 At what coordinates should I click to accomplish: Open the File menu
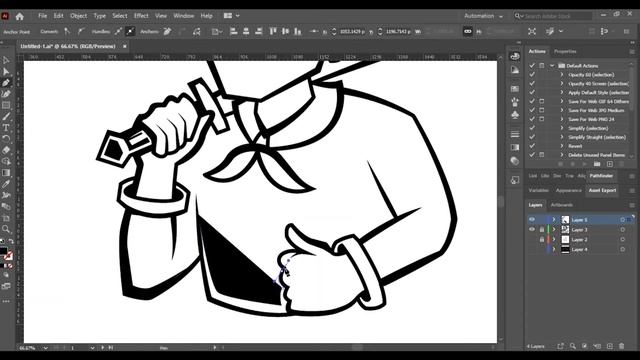tap(42, 16)
